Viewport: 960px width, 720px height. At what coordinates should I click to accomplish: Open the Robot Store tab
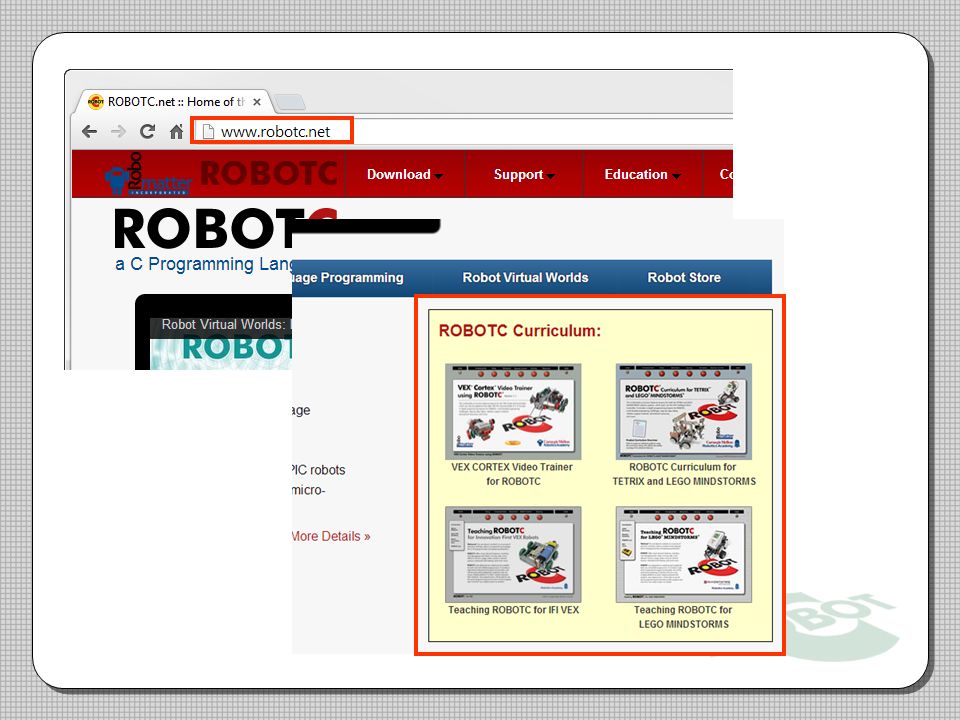[684, 277]
